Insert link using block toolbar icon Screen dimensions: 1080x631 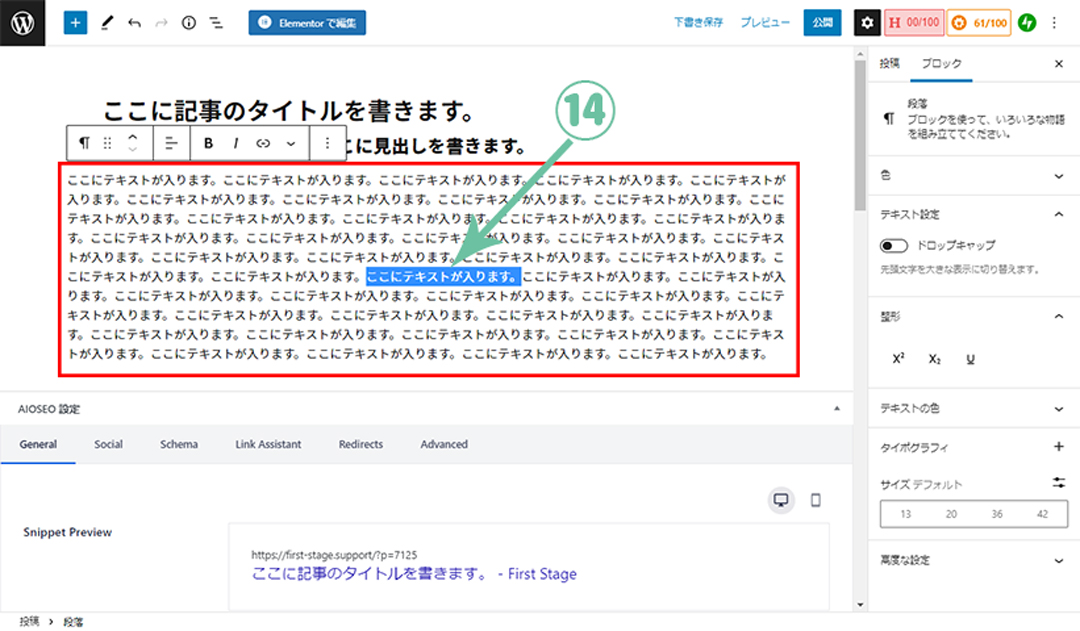pos(263,143)
